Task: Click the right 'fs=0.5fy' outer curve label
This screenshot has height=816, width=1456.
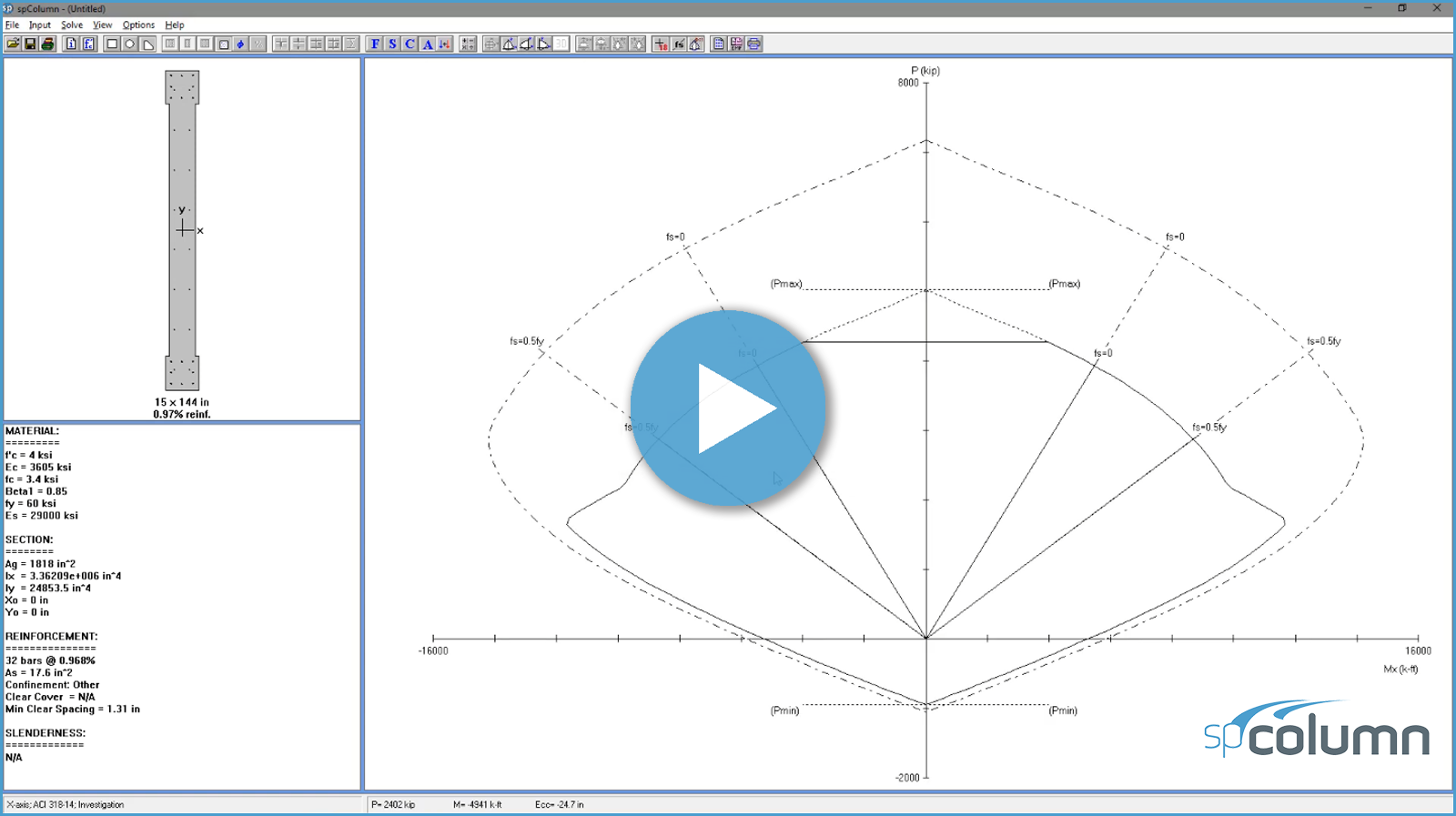Action: pyautogui.click(x=1324, y=341)
